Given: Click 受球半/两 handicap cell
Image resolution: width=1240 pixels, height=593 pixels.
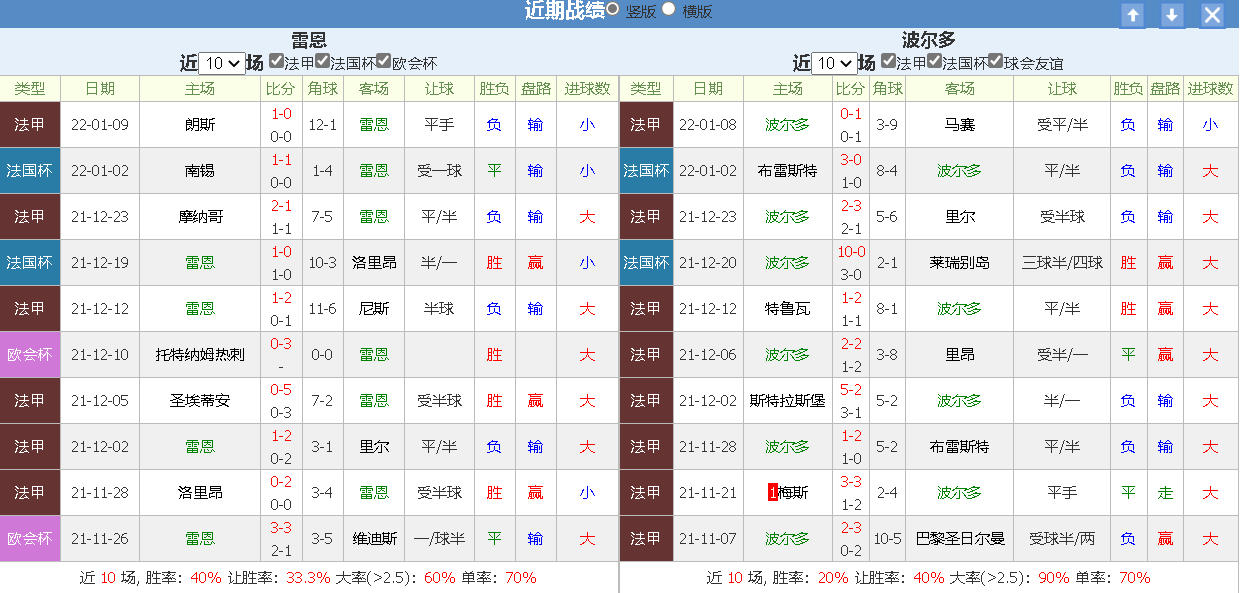Looking at the screenshot, I should (x=1062, y=539).
